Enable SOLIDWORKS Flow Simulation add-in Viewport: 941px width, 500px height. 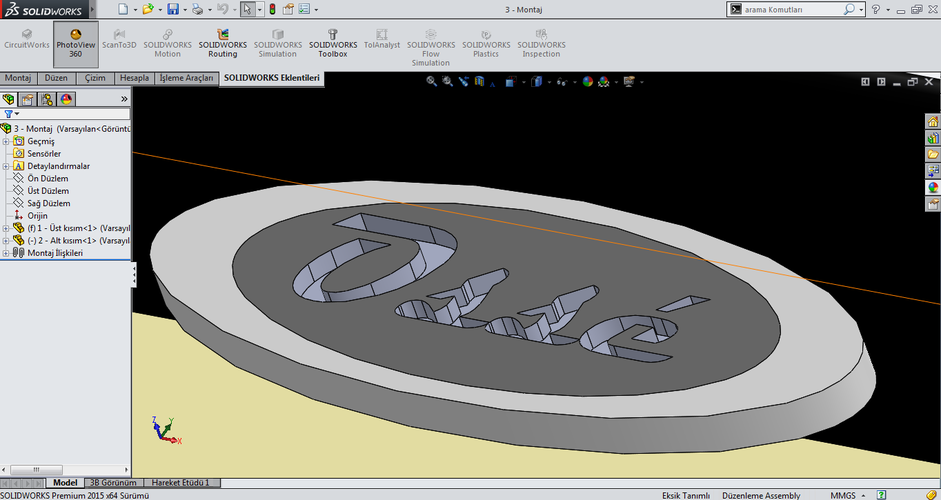(x=431, y=48)
